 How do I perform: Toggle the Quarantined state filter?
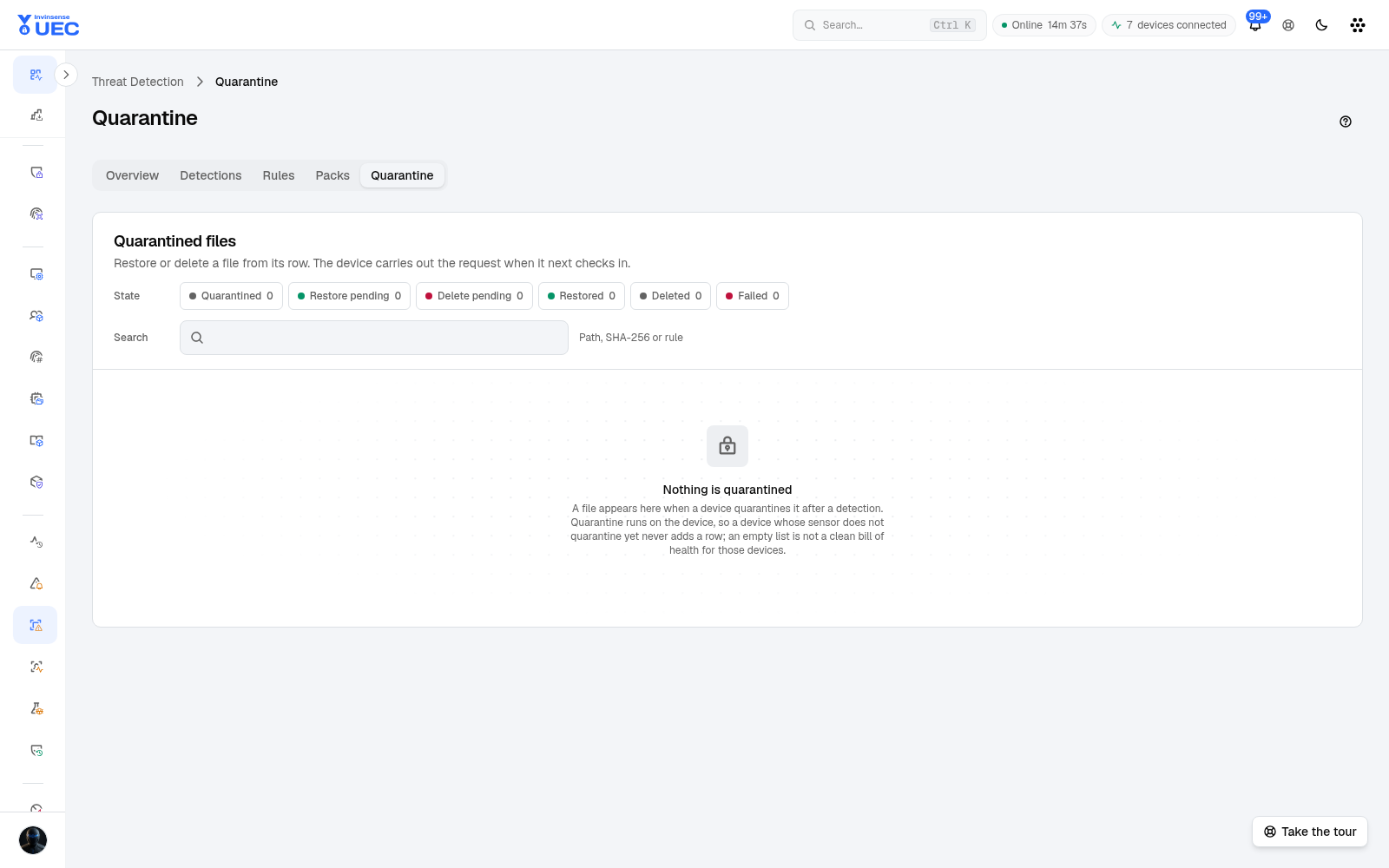point(231,296)
